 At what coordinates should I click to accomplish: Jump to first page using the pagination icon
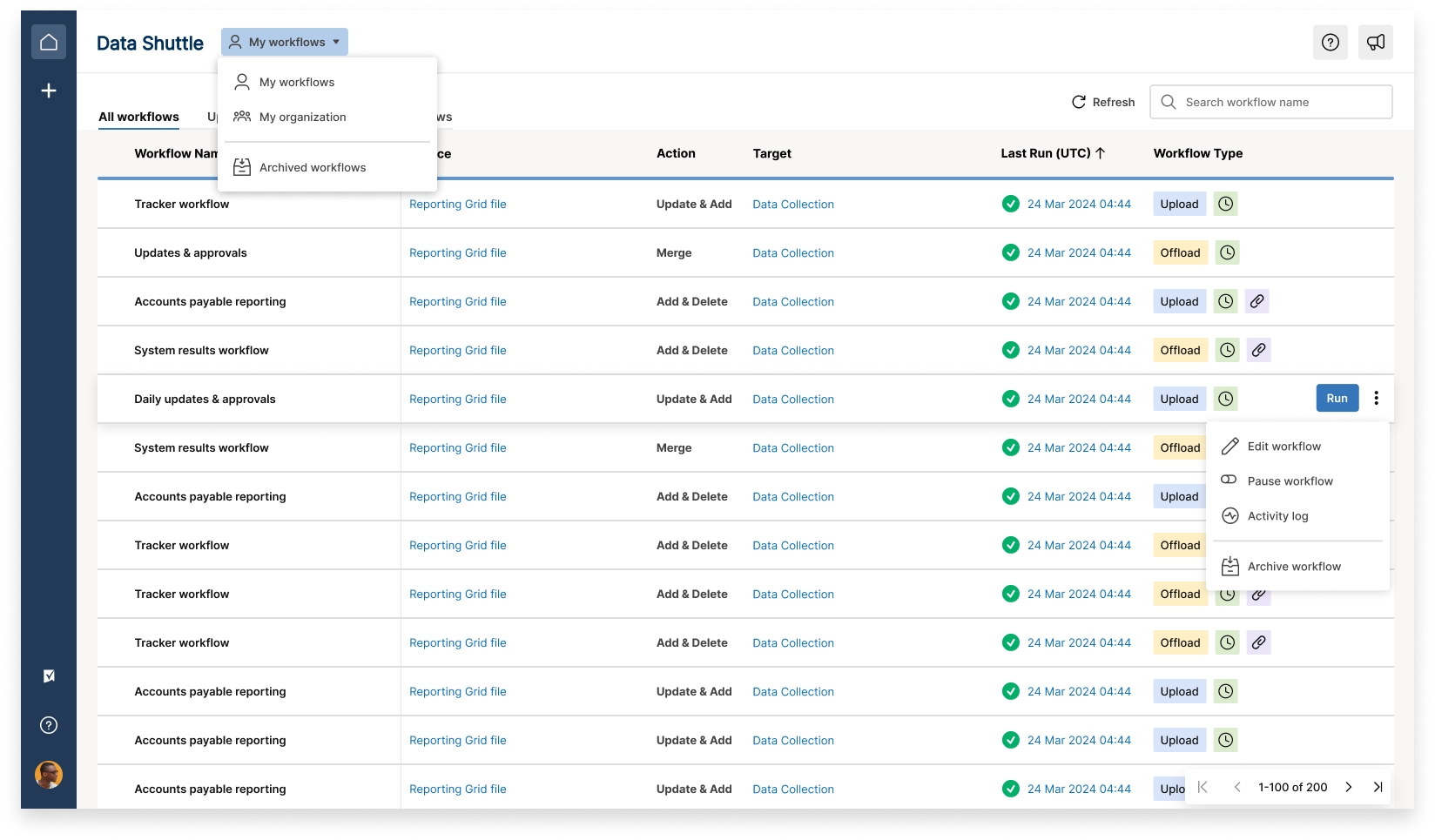tap(1203, 787)
